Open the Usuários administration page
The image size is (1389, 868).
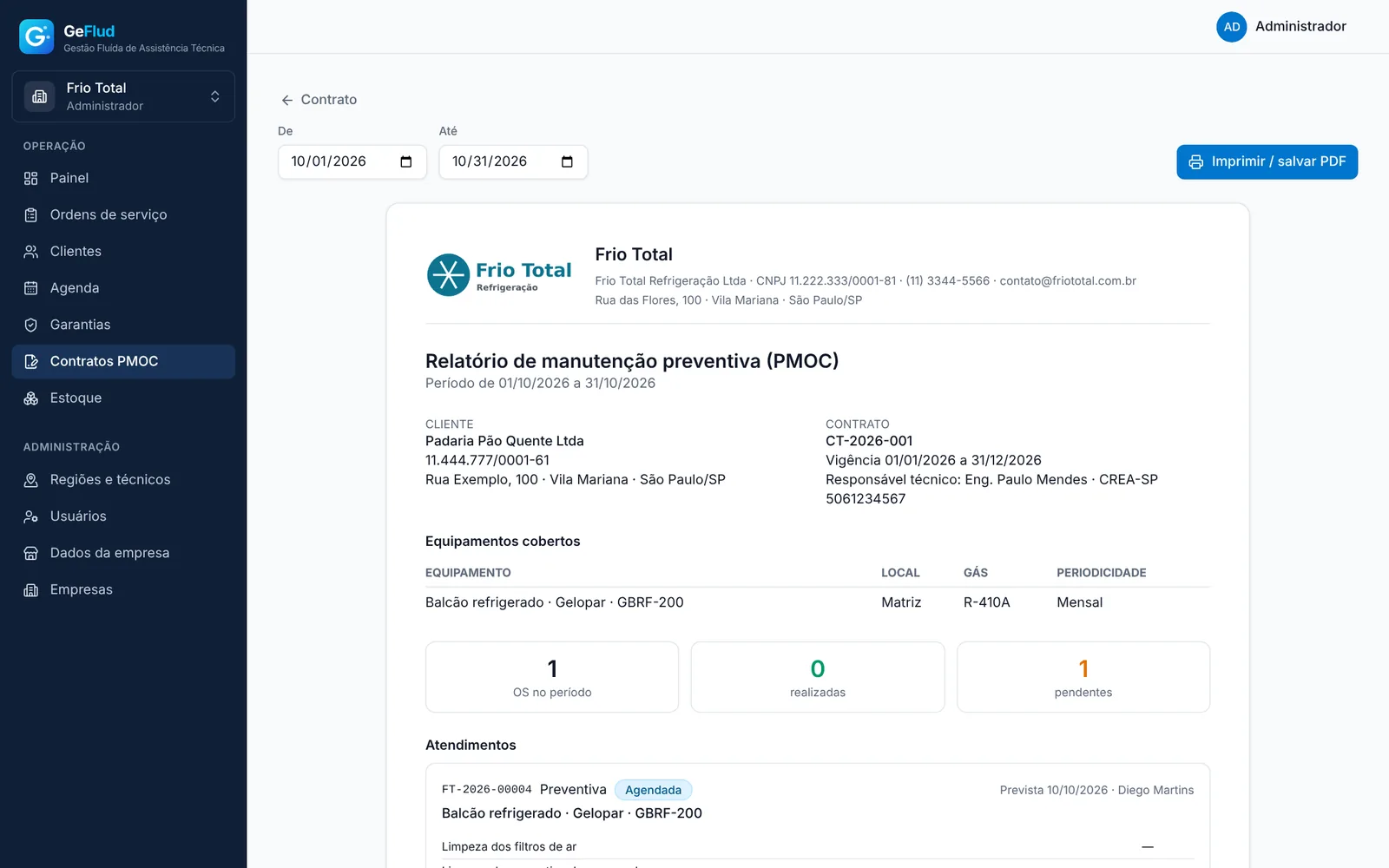pos(123,516)
